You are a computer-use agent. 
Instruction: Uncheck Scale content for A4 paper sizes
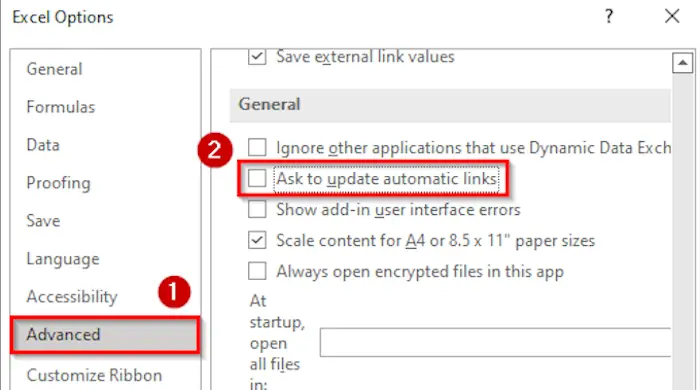tap(257, 241)
